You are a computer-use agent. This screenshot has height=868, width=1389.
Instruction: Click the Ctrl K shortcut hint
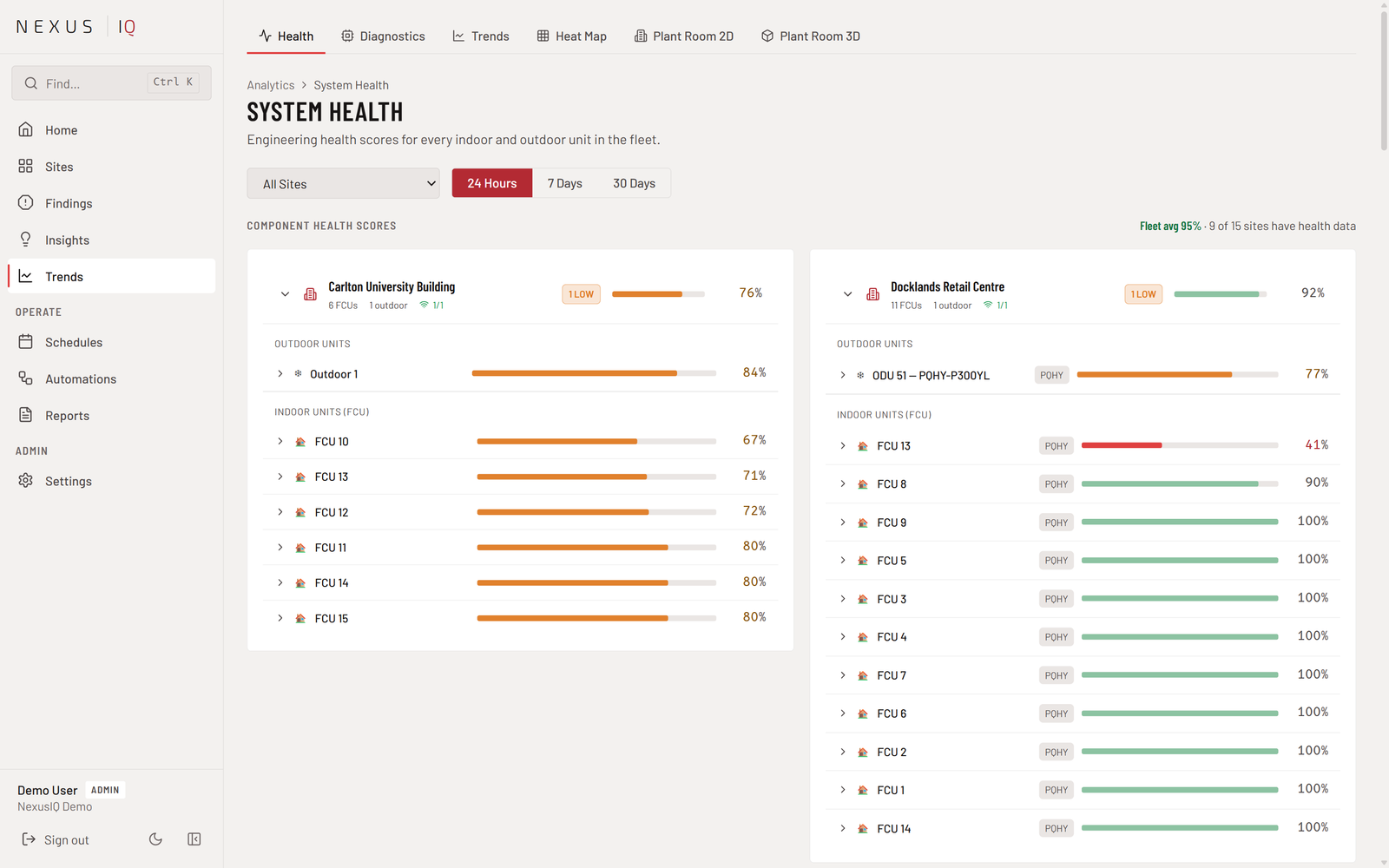(x=173, y=82)
